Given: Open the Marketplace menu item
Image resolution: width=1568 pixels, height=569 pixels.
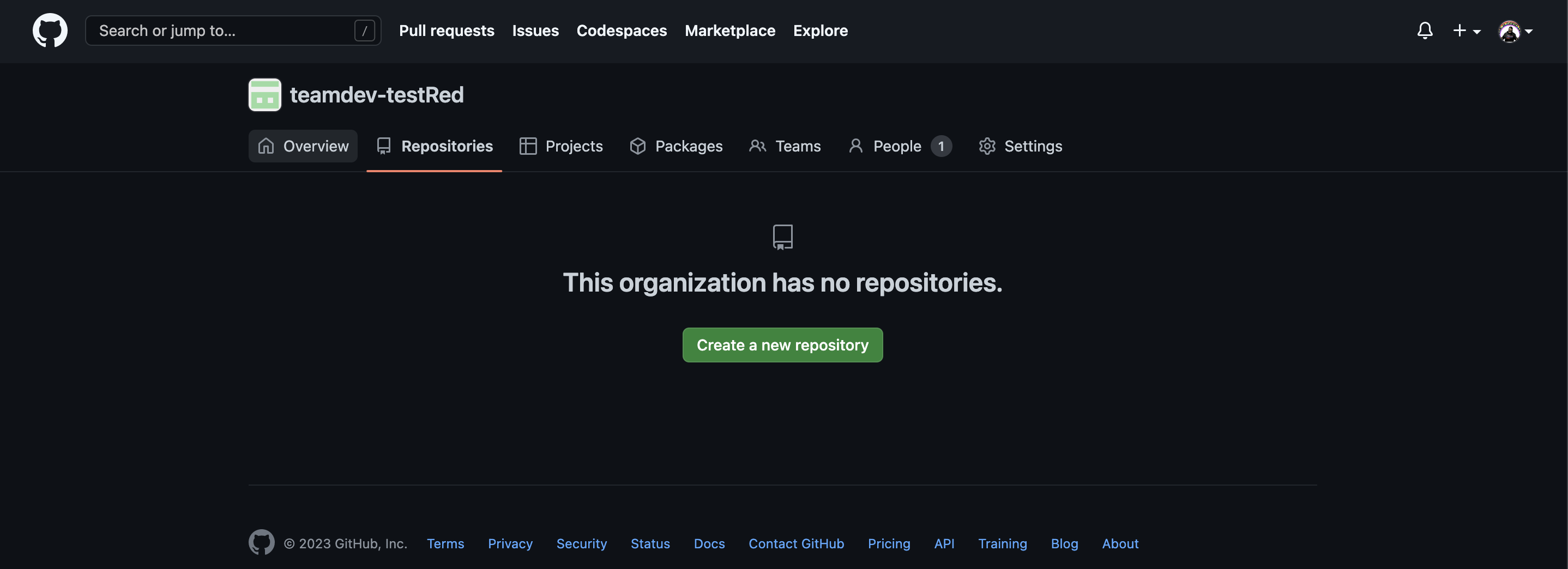Looking at the screenshot, I should tap(730, 31).
